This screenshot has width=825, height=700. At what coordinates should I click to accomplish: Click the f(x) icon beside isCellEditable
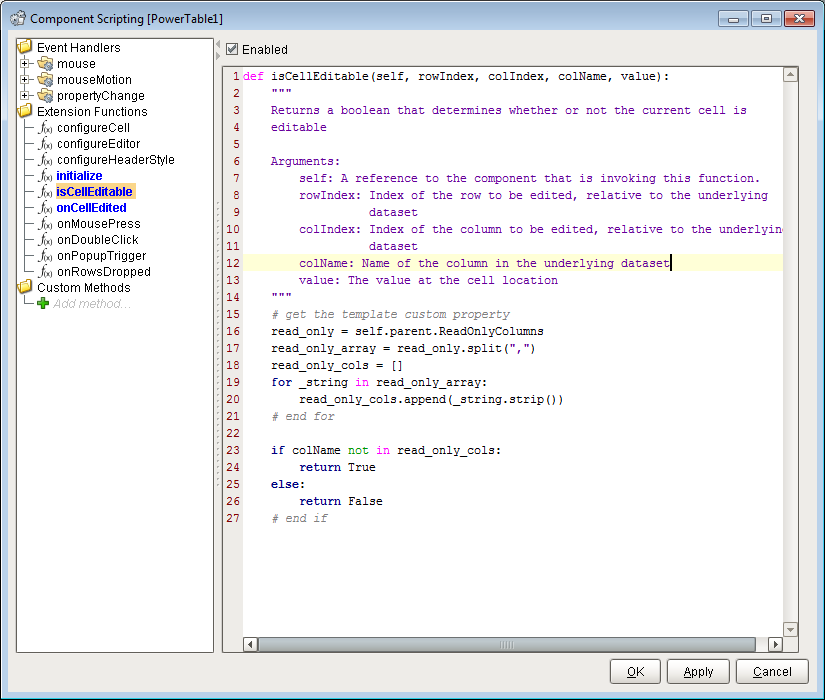pos(45,192)
